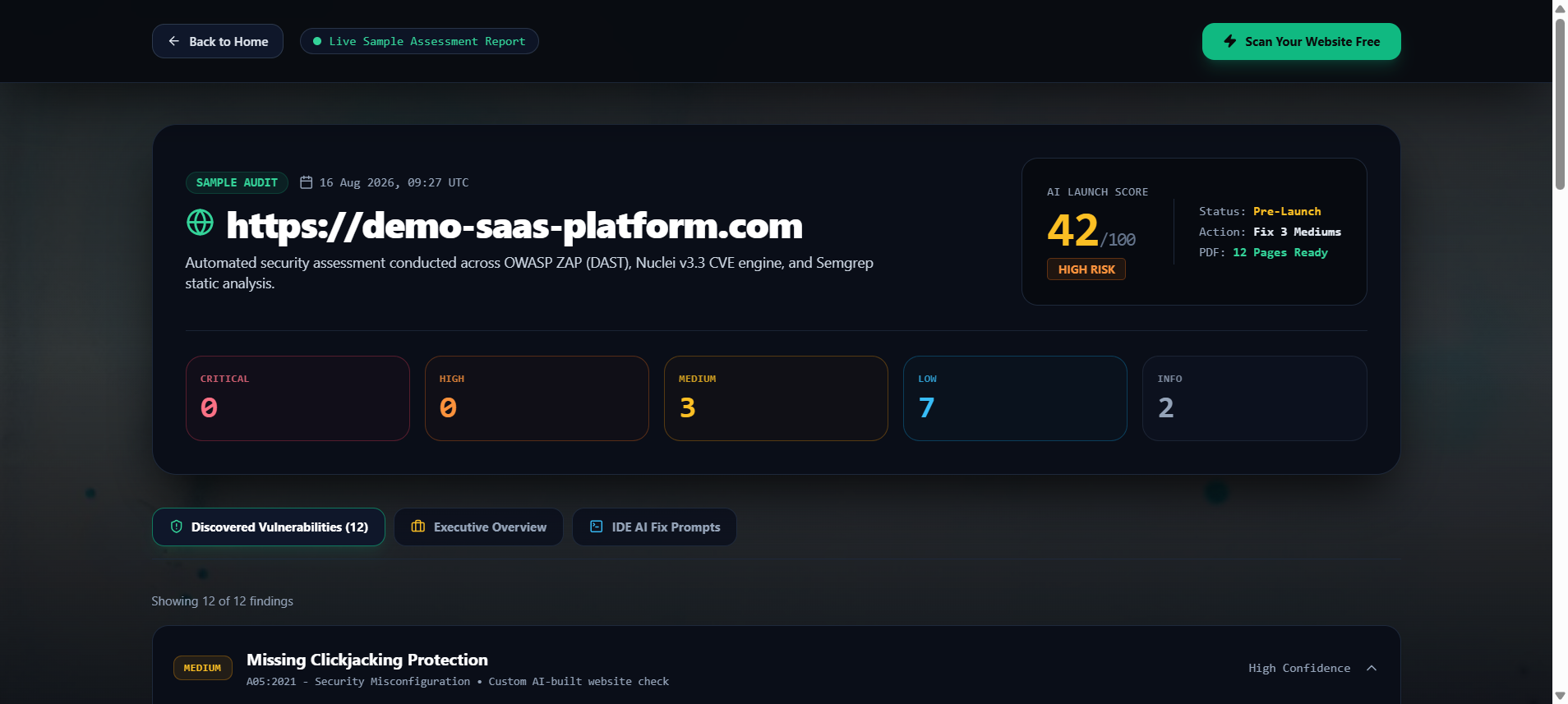Click the page scrollbar down arrow

(x=1560, y=696)
